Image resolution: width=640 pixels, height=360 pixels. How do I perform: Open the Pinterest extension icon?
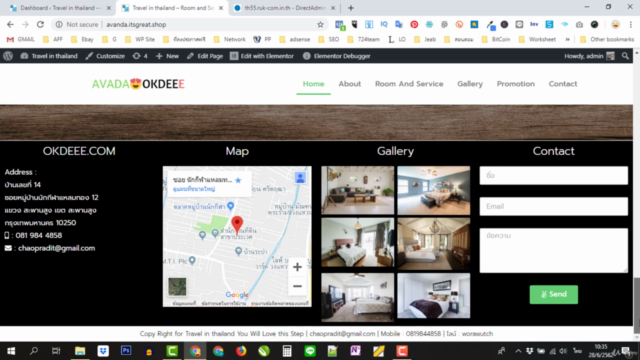[414, 24]
